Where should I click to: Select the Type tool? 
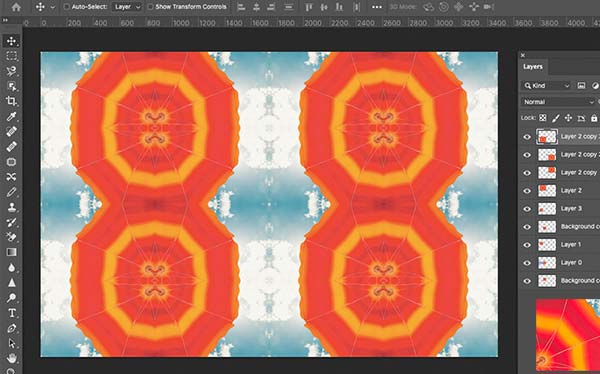point(11,313)
